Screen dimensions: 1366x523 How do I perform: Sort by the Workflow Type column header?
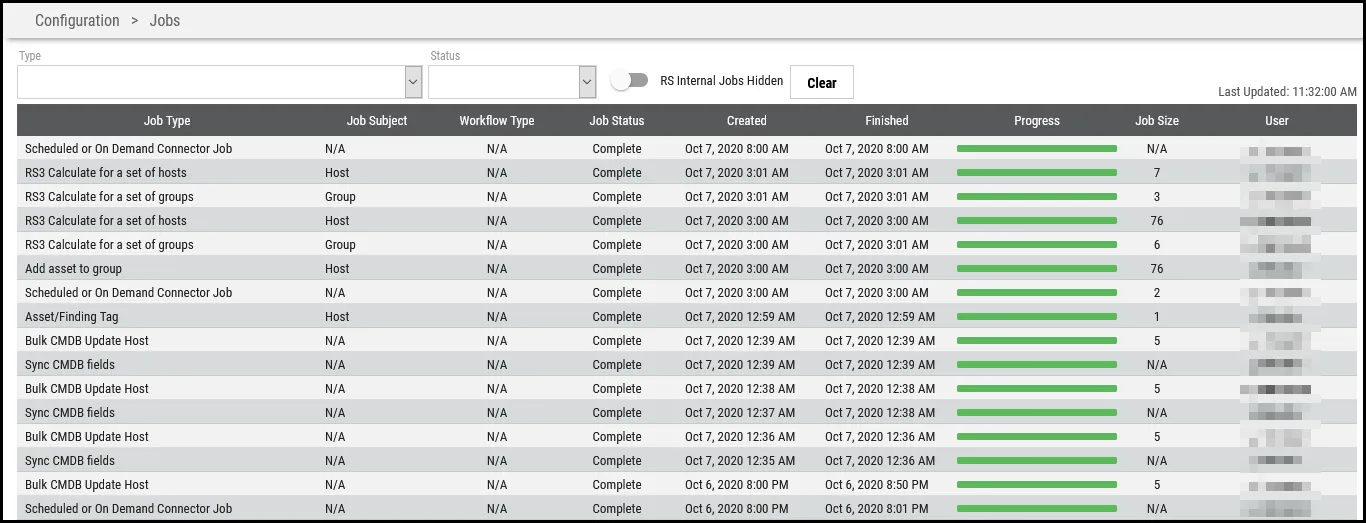pyautogui.click(x=497, y=121)
